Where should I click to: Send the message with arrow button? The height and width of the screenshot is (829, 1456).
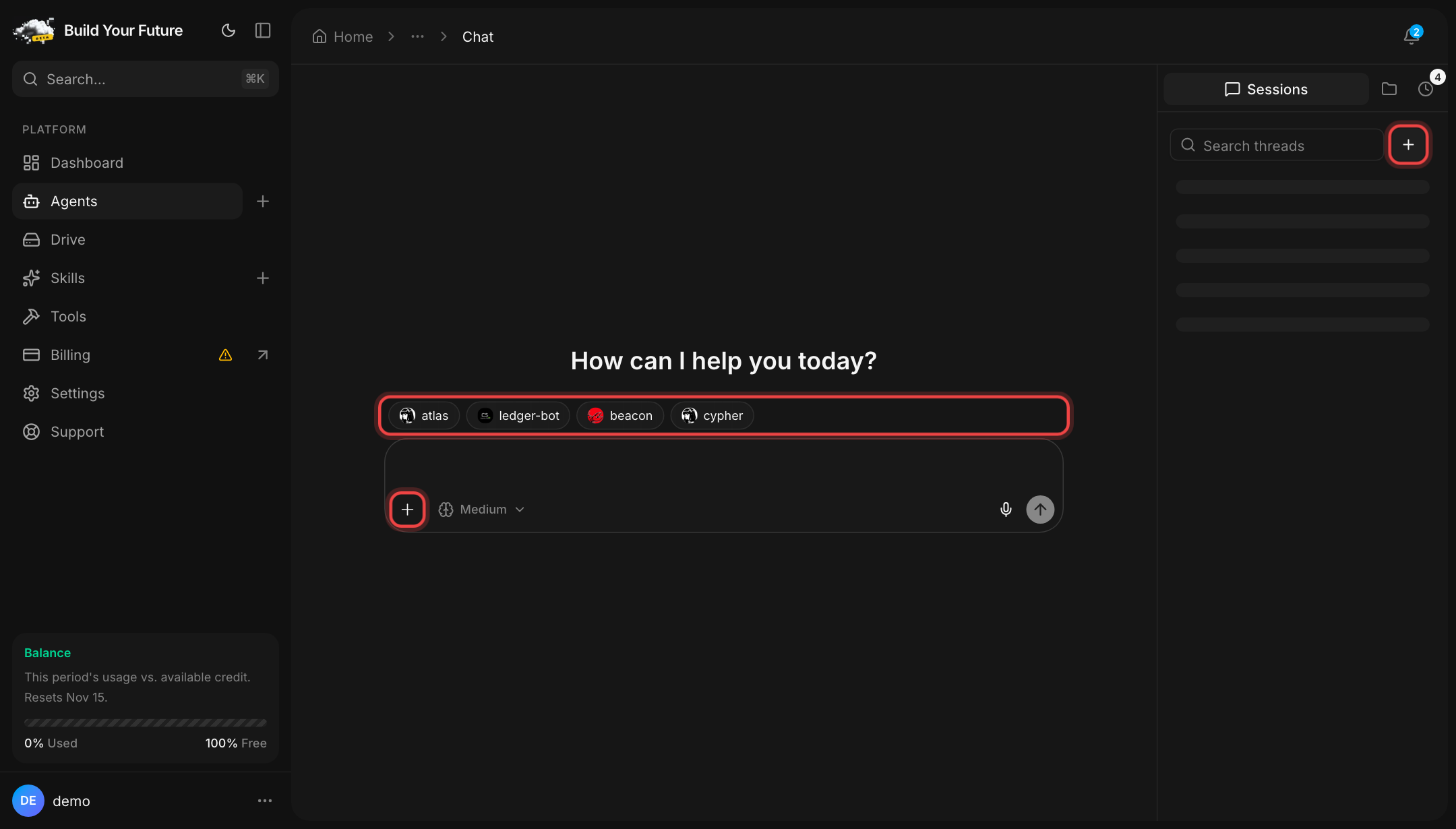pyautogui.click(x=1040, y=509)
